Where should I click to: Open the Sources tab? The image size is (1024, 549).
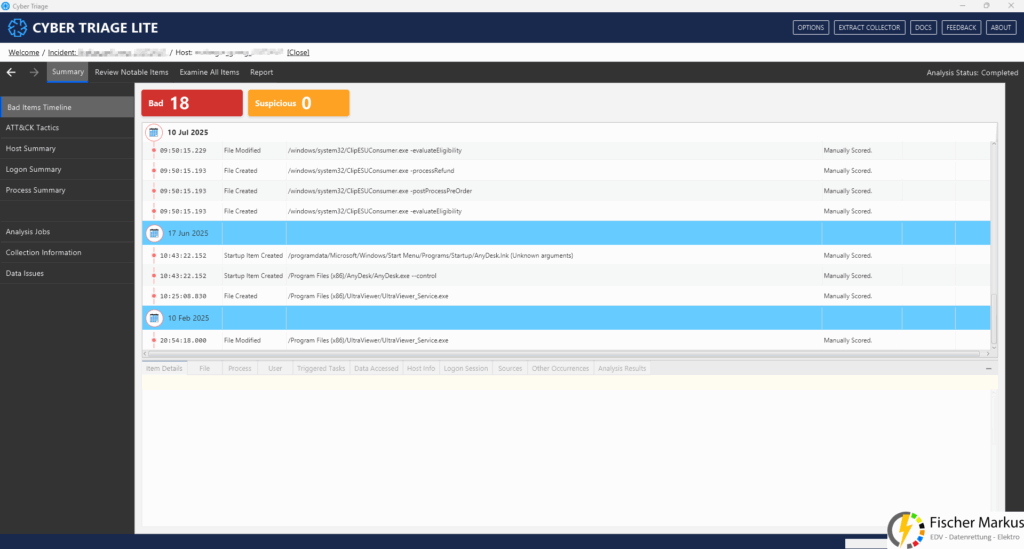pyautogui.click(x=510, y=369)
